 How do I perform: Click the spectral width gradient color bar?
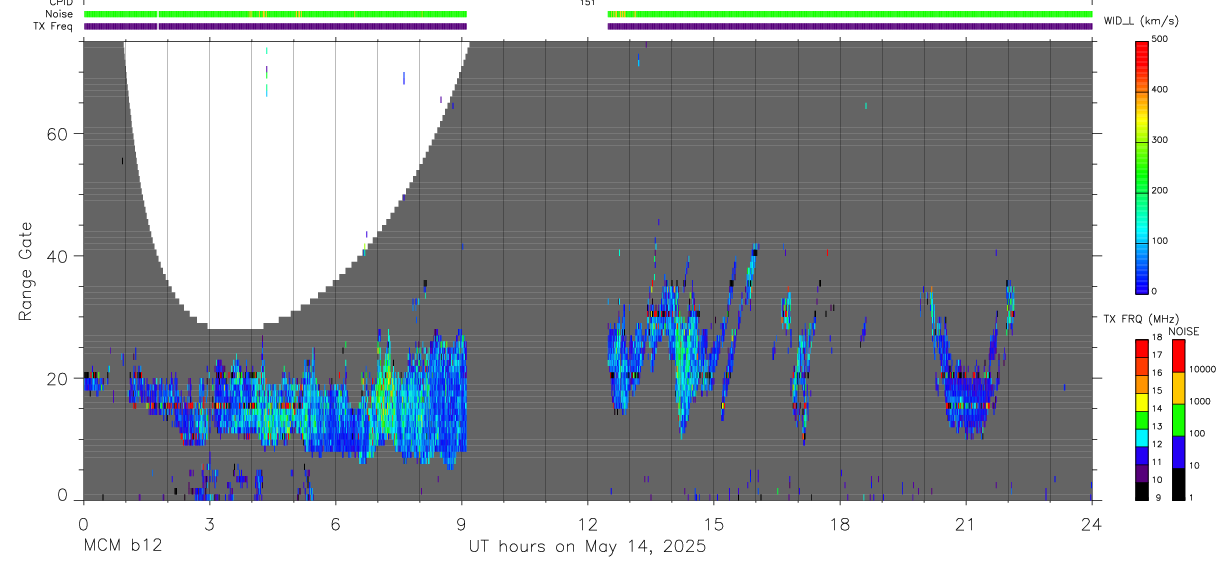(1142, 166)
